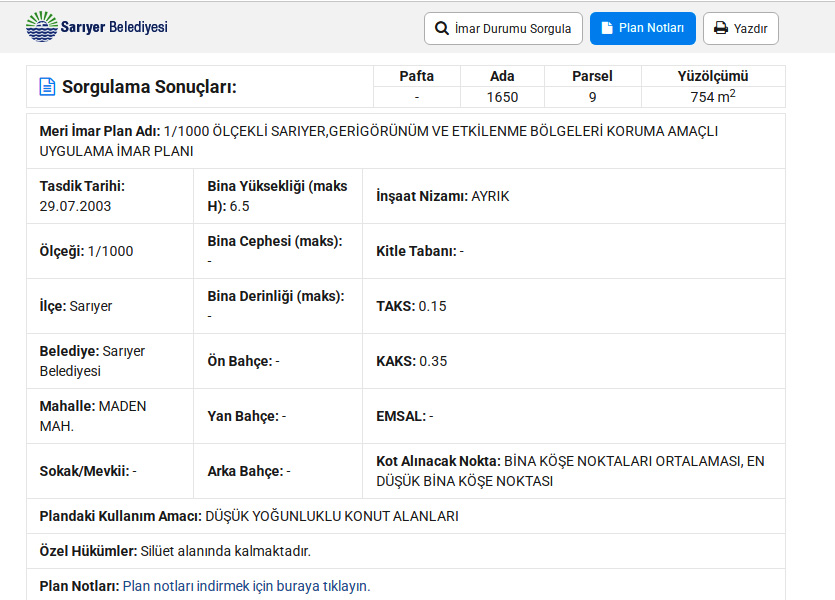Select Plandaki Kullanım Amacı row
Image resolution: width=835 pixels, height=600 pixels.
coord(406,516)
